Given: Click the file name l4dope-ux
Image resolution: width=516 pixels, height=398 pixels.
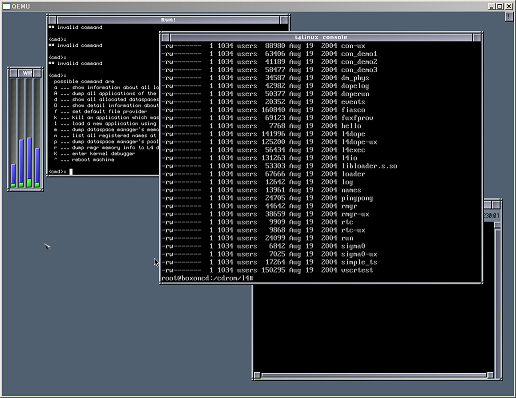Looking at the screenshot, I should pyautogui.click(x=359, y=142).
